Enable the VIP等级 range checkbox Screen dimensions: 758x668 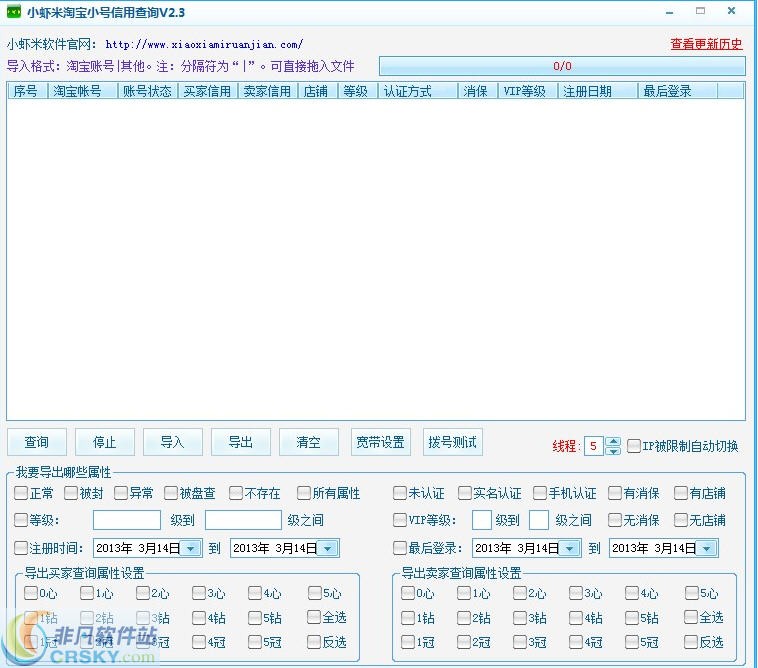tap(400, 520)
